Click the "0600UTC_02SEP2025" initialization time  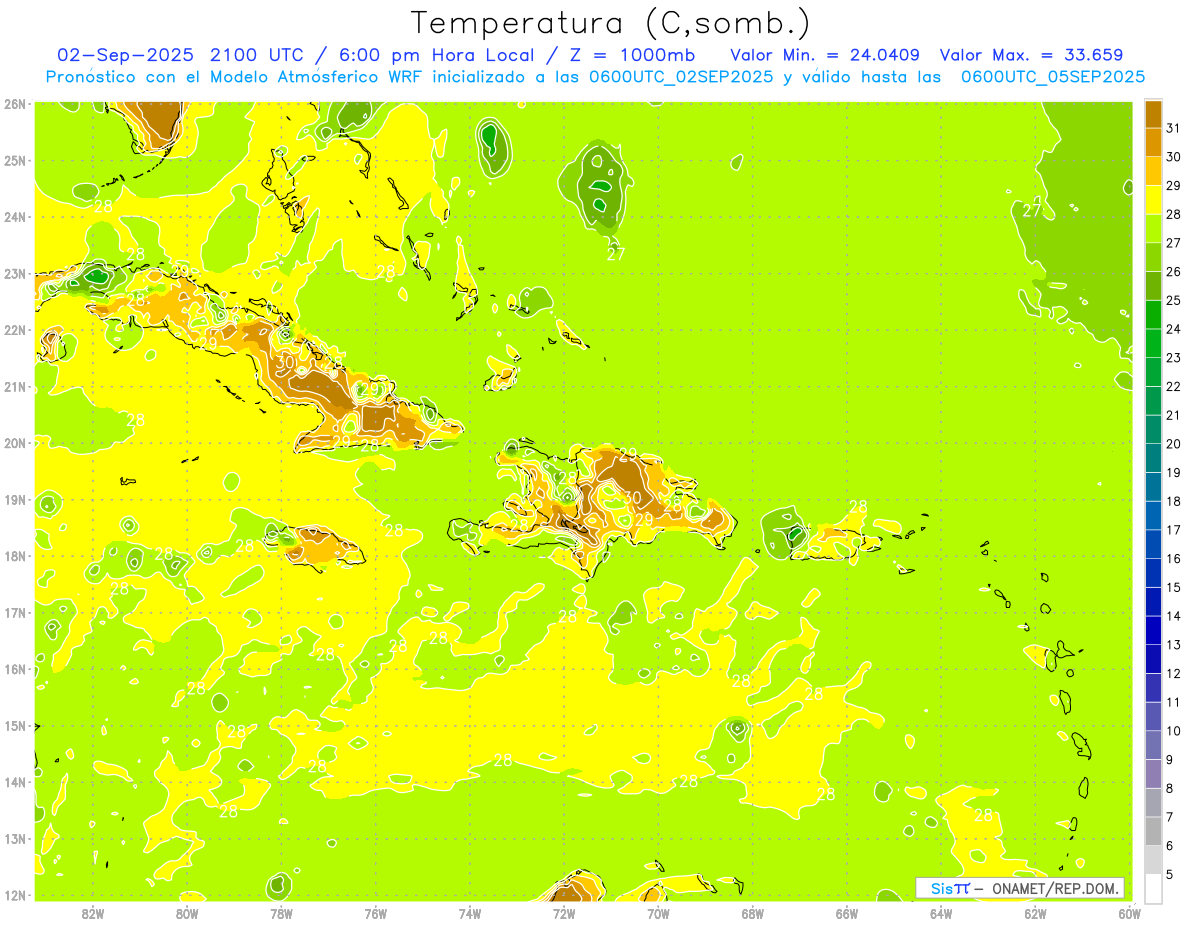[679, 77]
